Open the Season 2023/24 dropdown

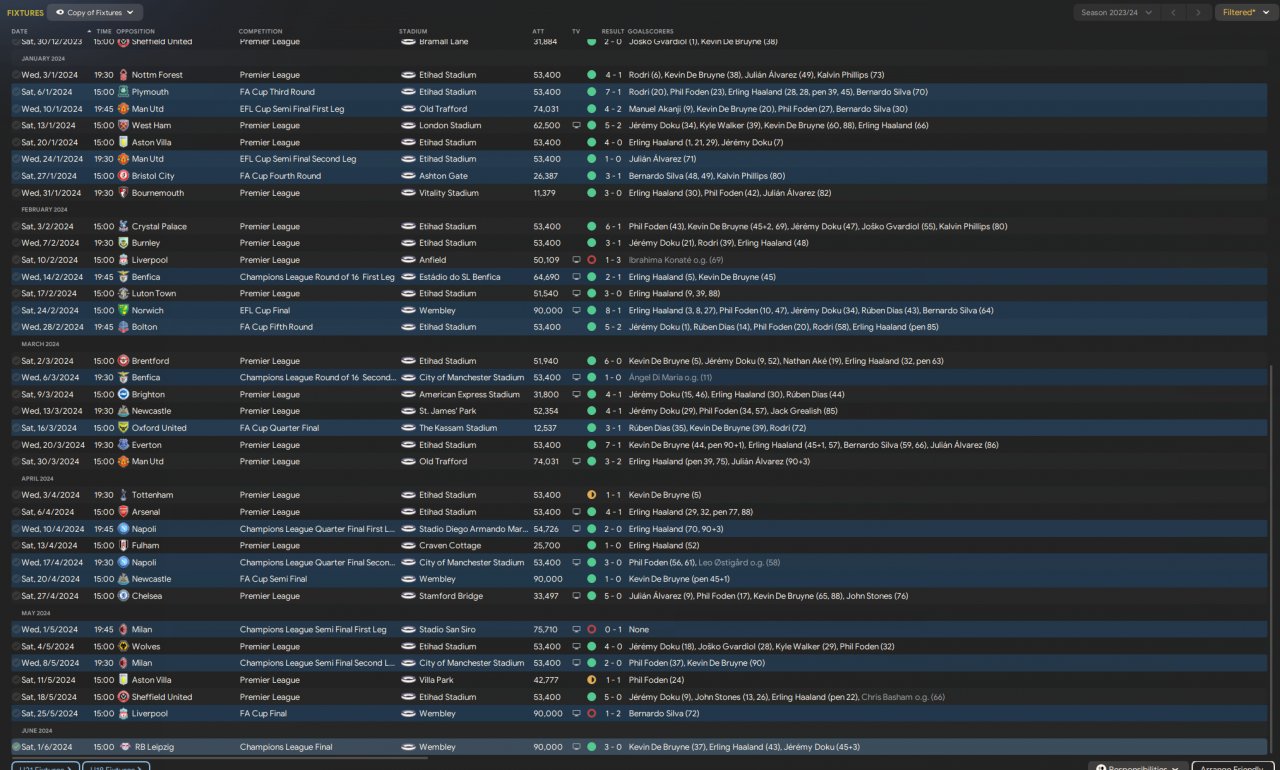[1116, 12]
